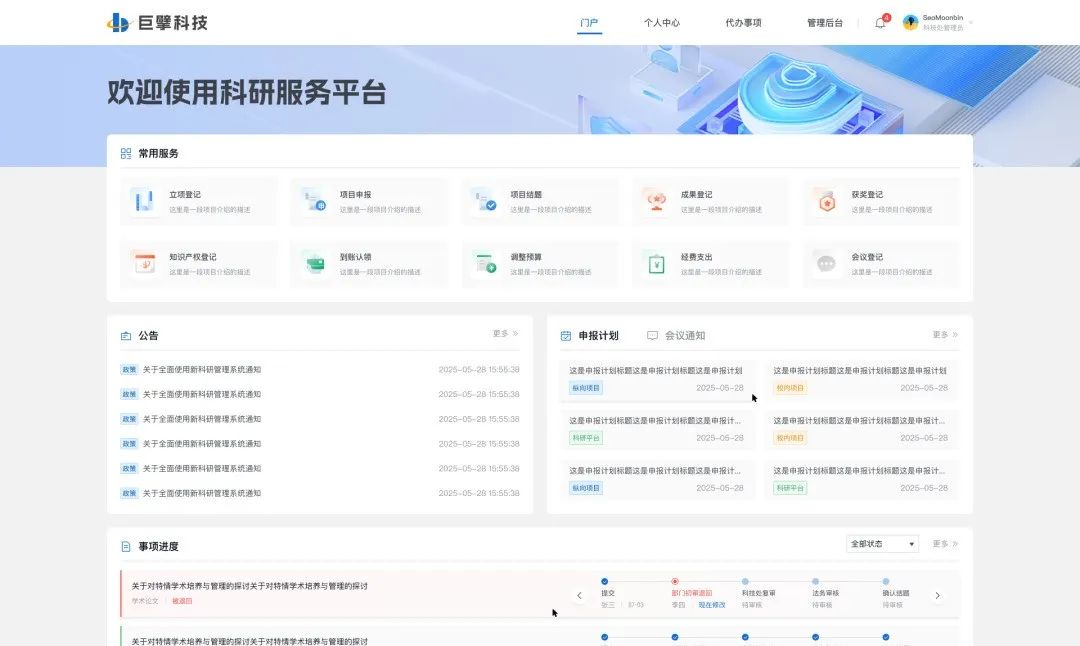Select the 成果登记 trophy icon
The width and height of the screenshot is (1080, 646).
click(656, 202)
